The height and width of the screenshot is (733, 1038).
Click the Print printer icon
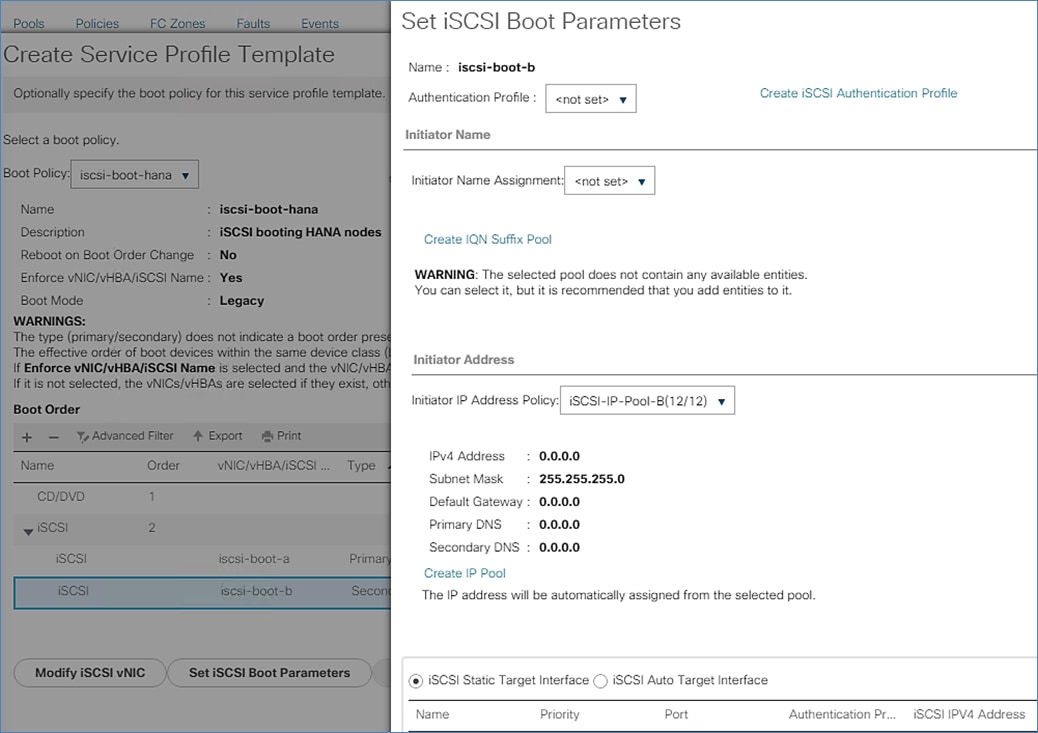click(267, 436)
